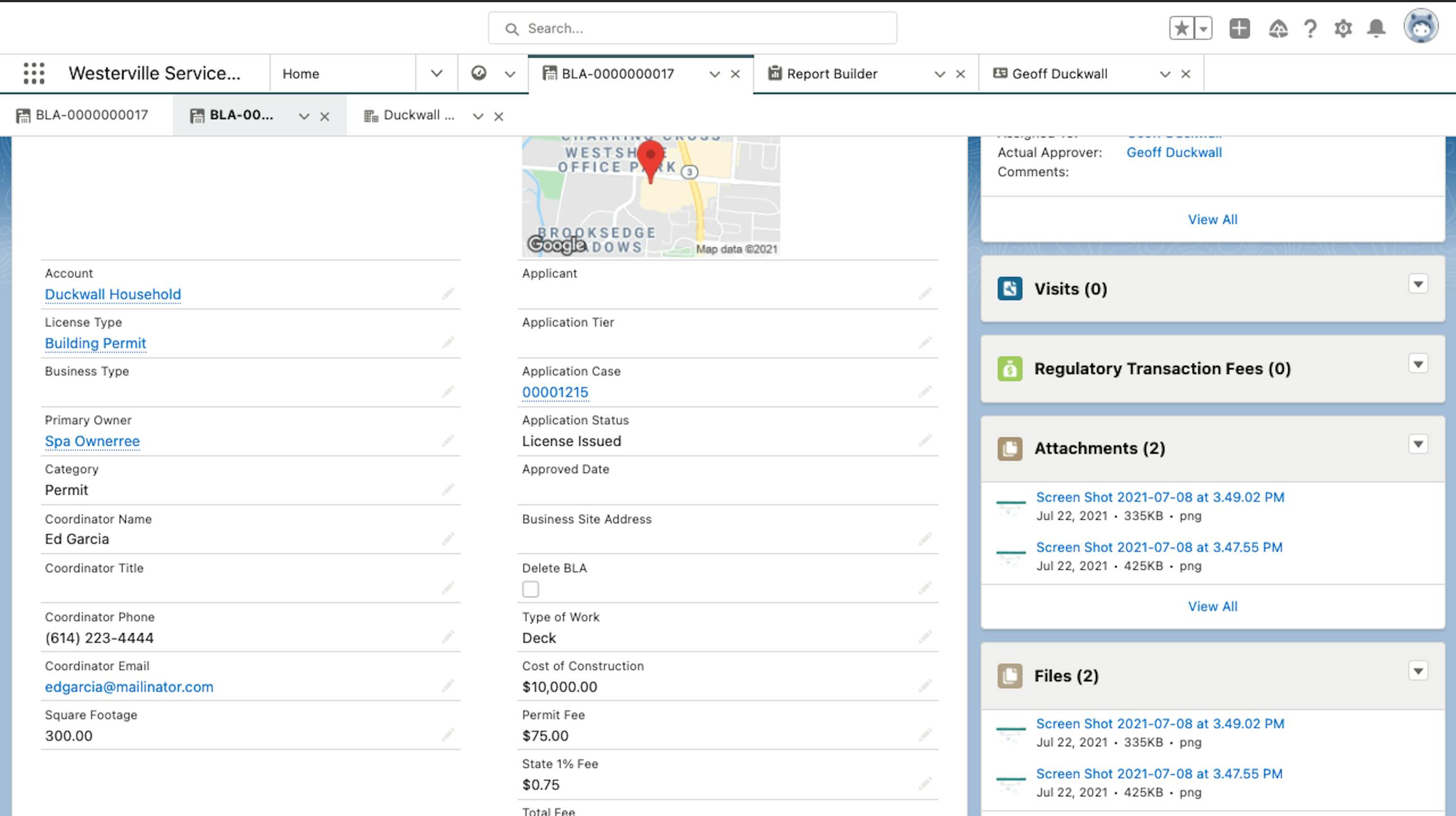The image size is (1456, 816).
Task: Click the Help question mark icon
Action: pos(1310,28)
